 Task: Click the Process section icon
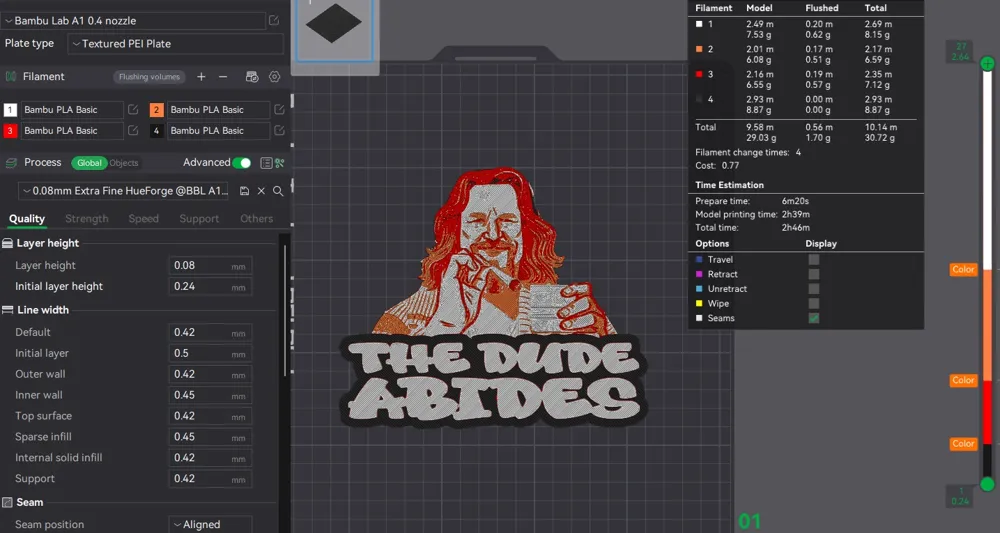click(10, 163)
